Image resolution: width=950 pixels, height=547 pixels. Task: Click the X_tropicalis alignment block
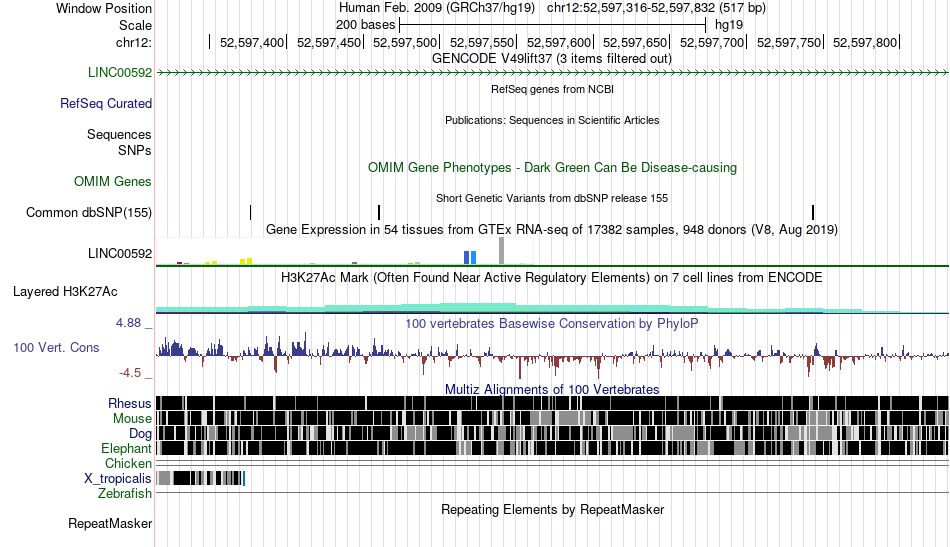[200, 479]
